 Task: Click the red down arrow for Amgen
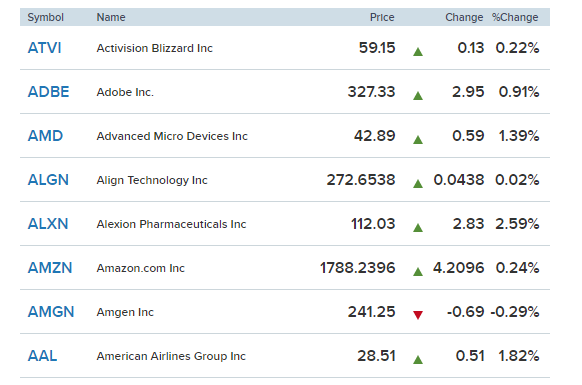418,315
